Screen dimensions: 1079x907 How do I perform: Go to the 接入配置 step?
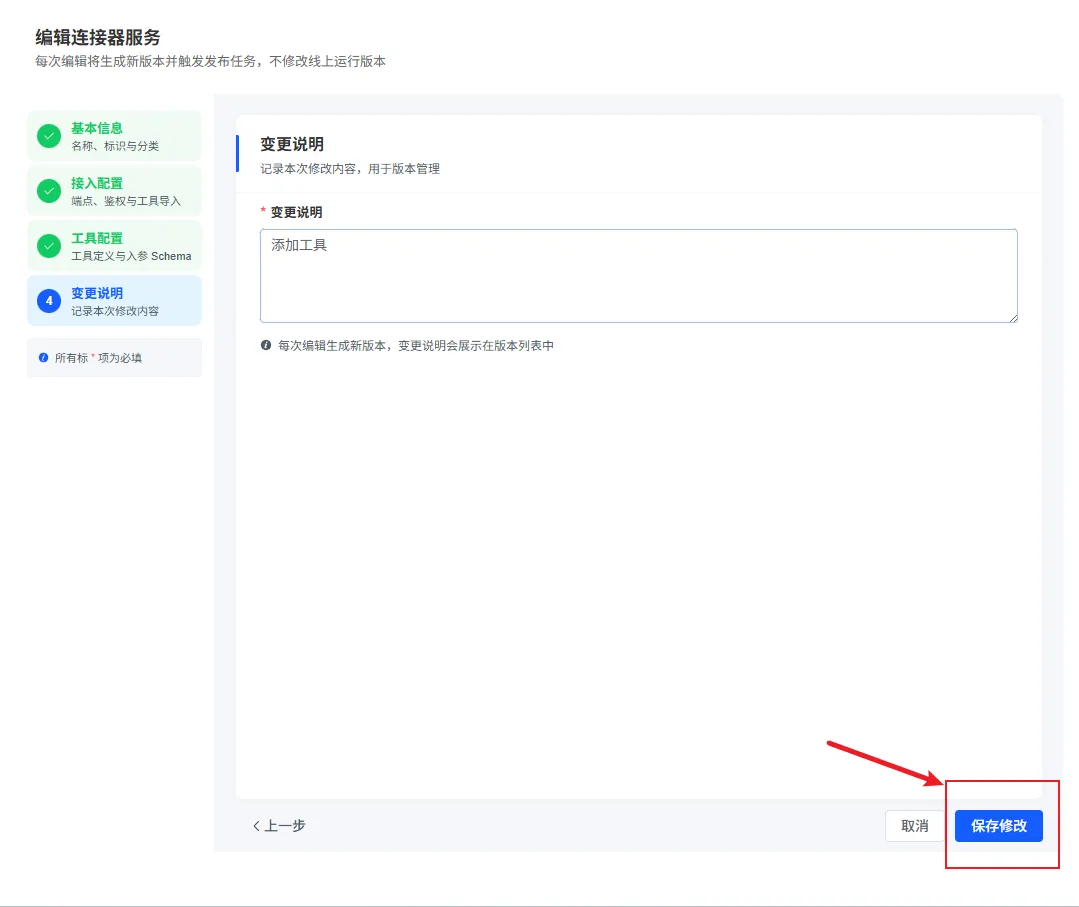click(x=114, y=191)
